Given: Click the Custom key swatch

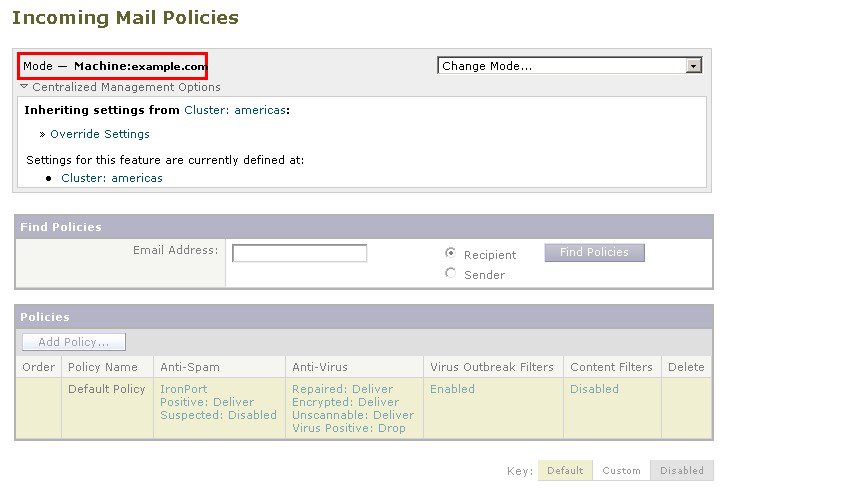Looking at the screenshot, I should point(621,471).
